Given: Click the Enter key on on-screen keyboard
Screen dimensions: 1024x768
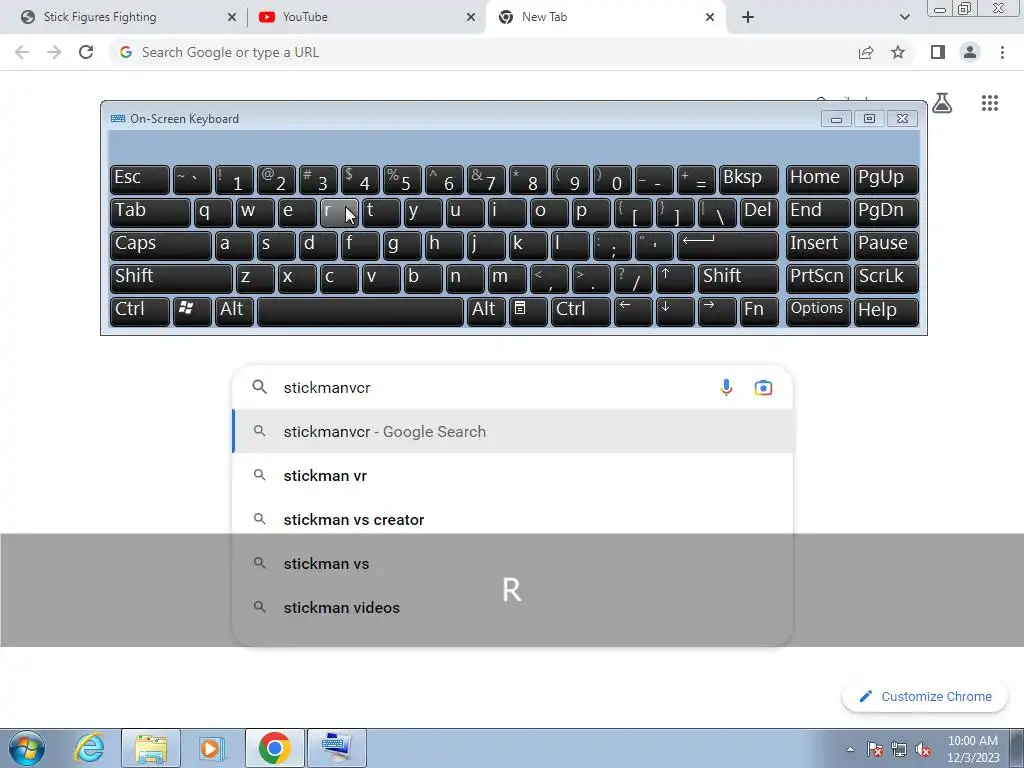Looking at the screenshot, I should coord(728,245).
